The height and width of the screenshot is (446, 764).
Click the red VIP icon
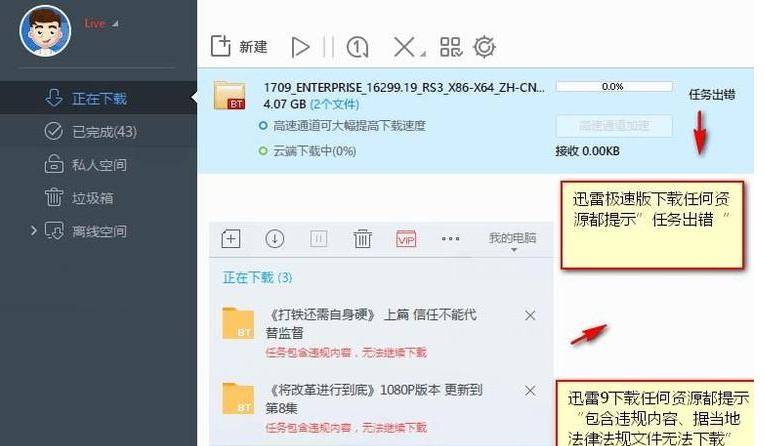pos(406,239)
